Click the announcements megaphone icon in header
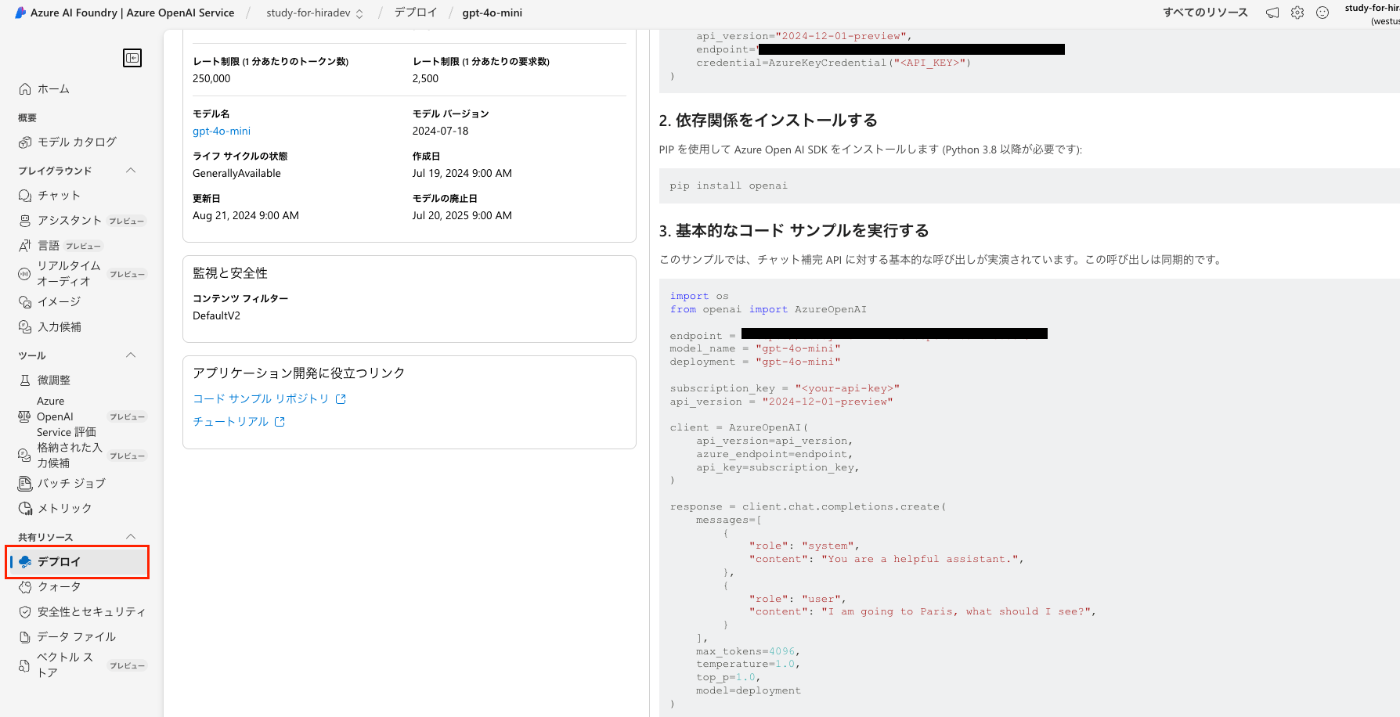 pos(1272,13)
